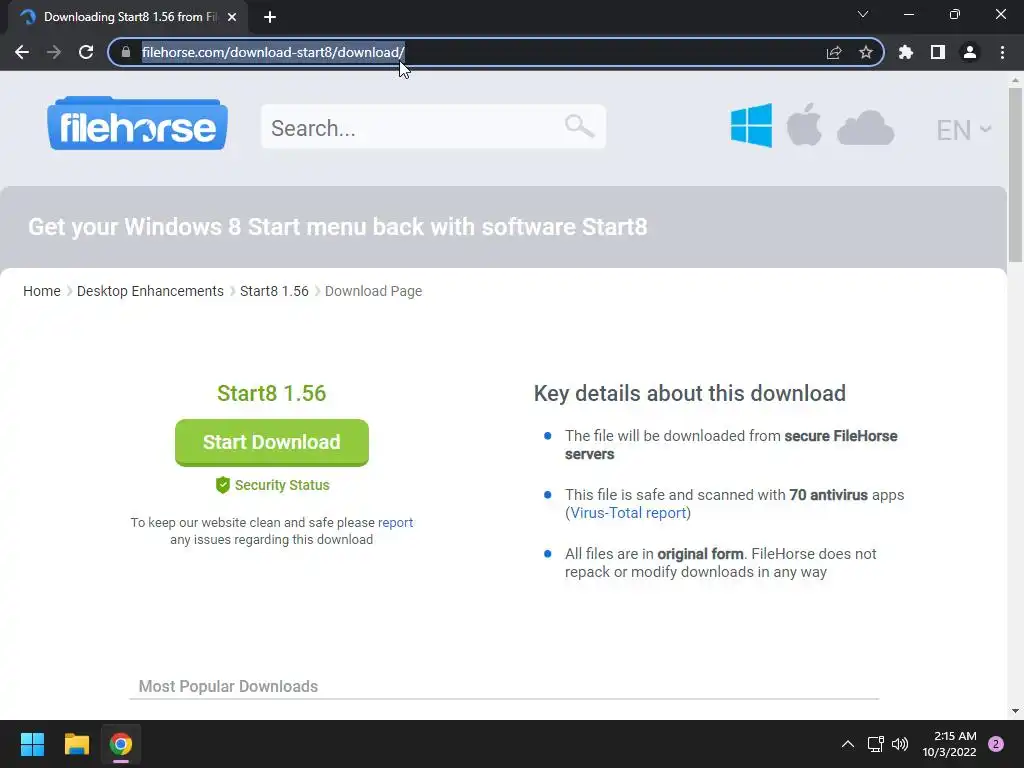Image resolution: width=1024 pixels, height=768 pixels.
Task: Click the Key details about this download heading
Action: [x=690, y=393]
